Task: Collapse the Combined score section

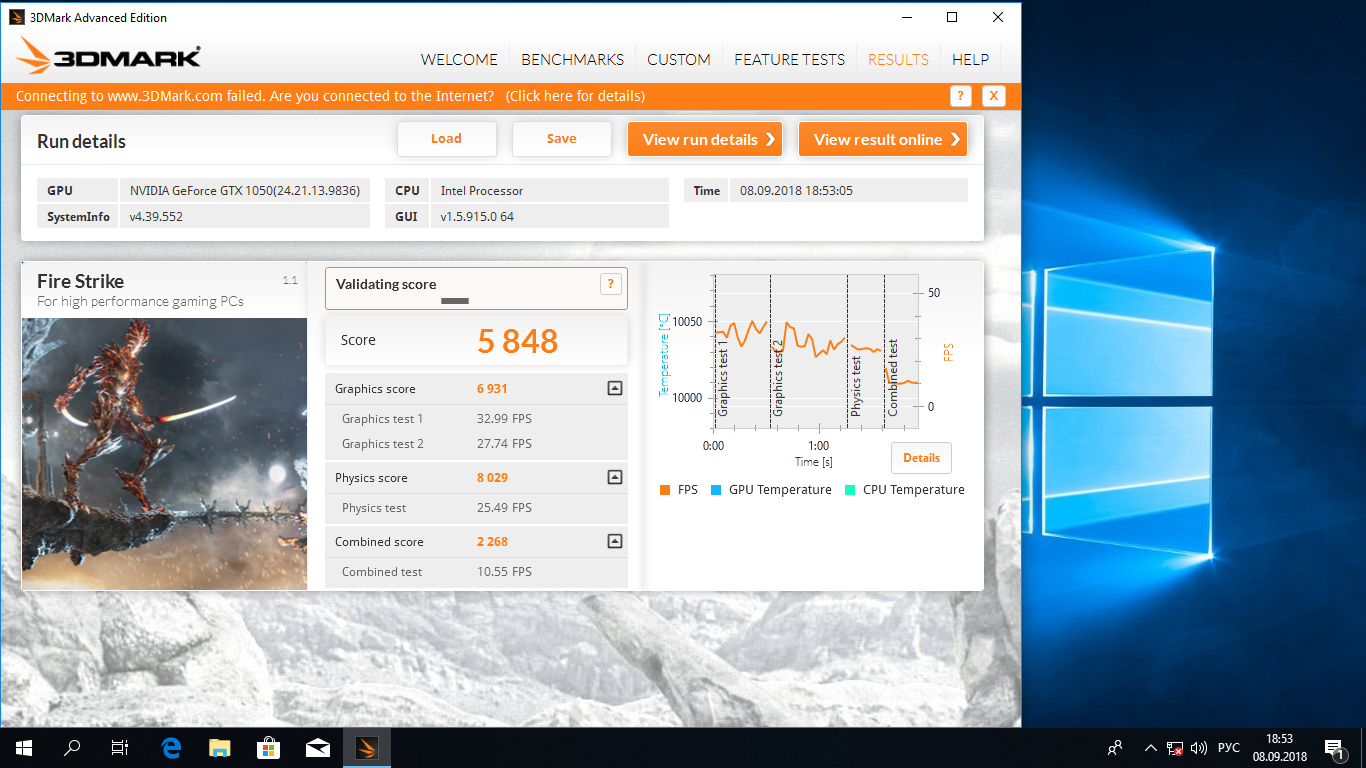Action: coord(615,541)
